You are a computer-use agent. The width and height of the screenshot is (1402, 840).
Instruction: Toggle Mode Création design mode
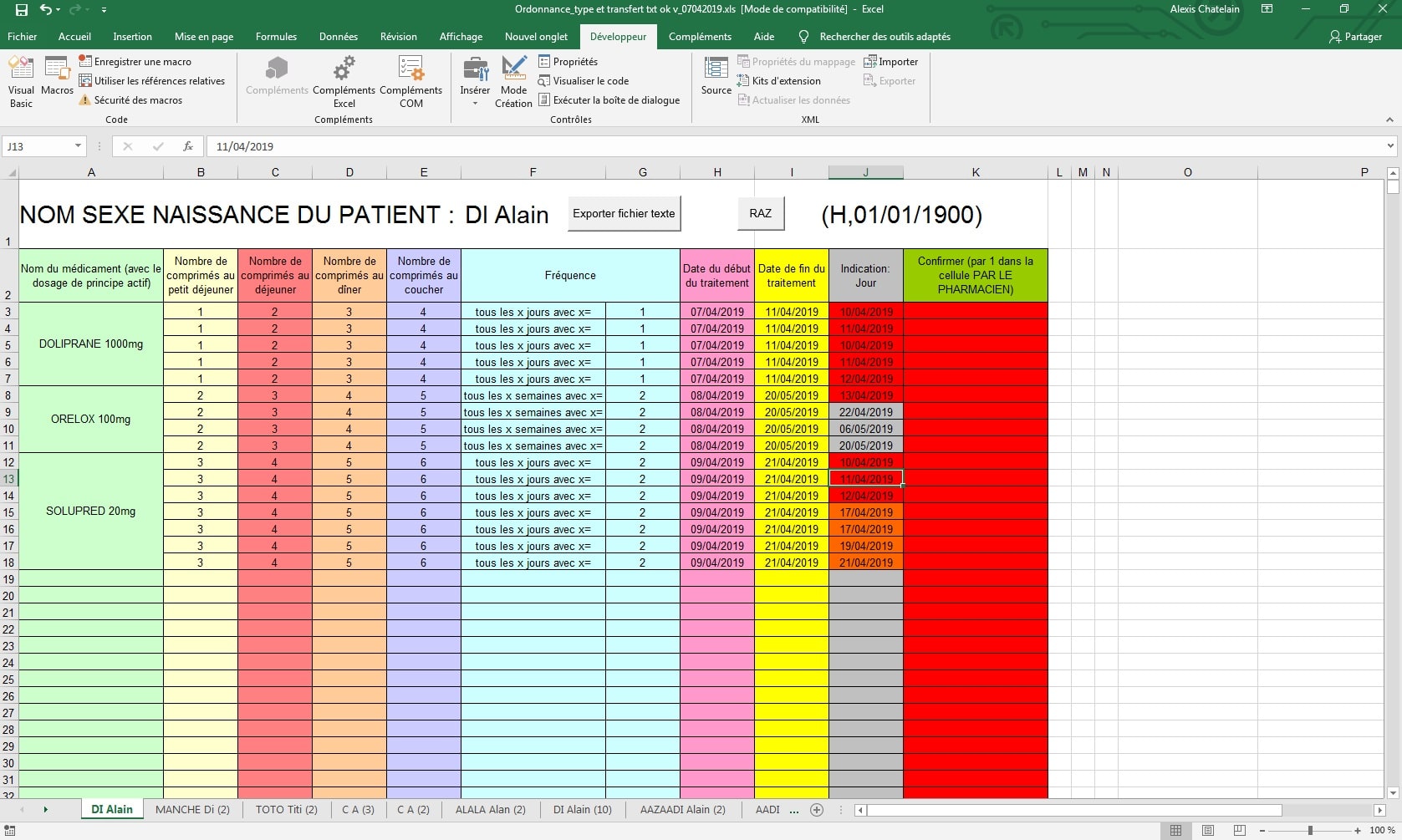click(513, 81)
